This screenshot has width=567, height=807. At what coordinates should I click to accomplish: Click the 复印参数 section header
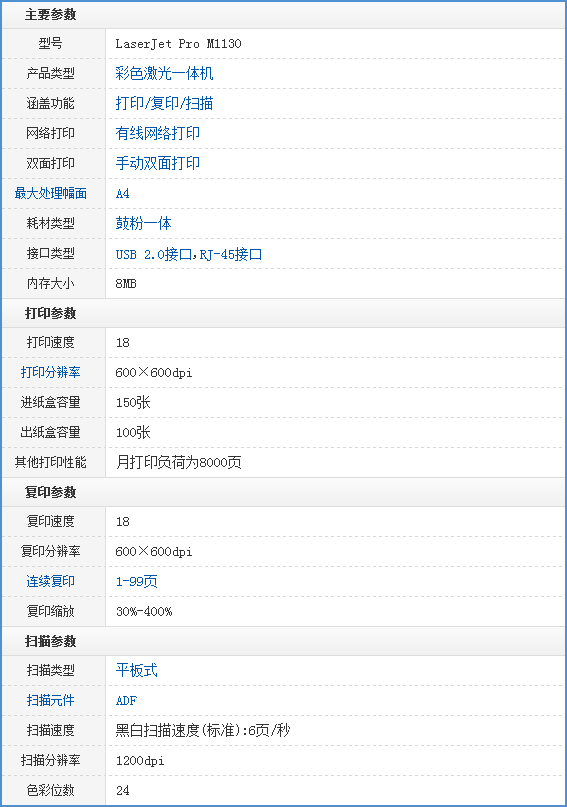tap(50, 492)
